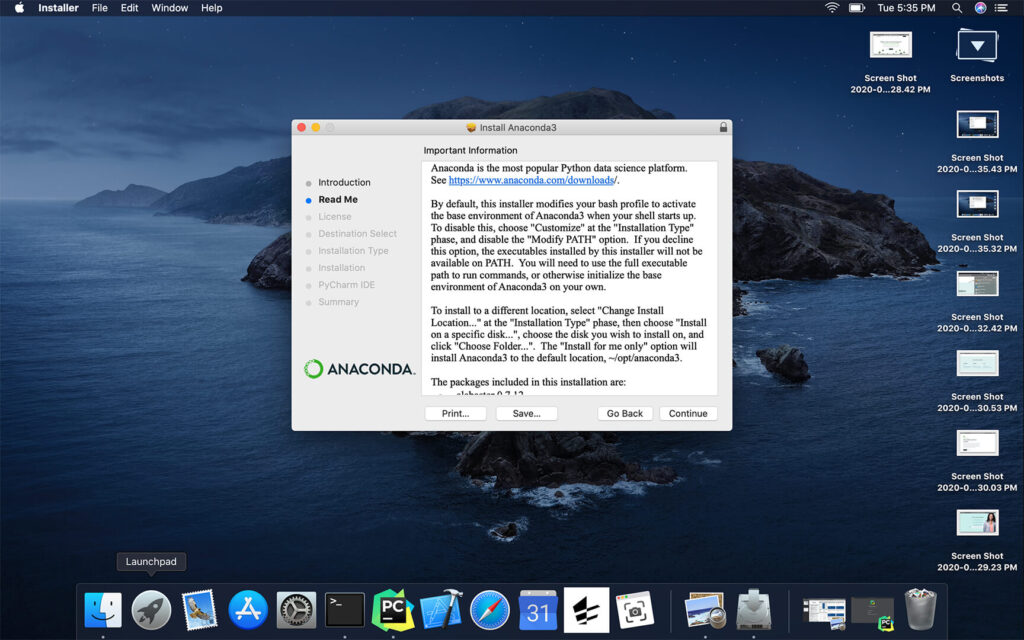Select the Introduction step in sidebar
Viewport: 1024px width, 640px height.
(344, 182)
